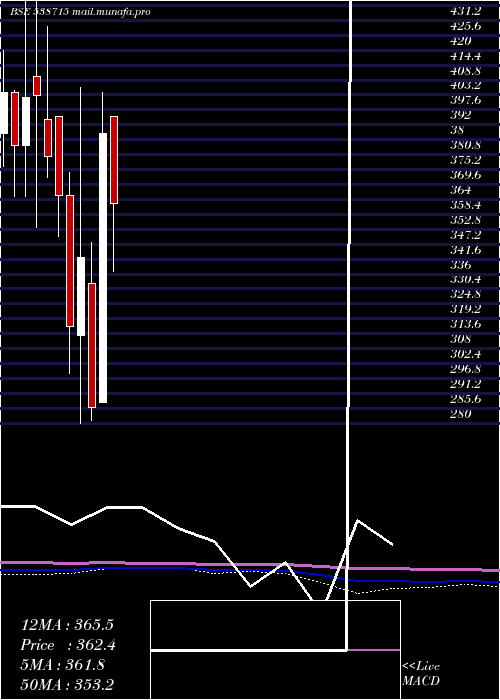Click the 280 price axis label
The image size is (500, 700).
461,414
